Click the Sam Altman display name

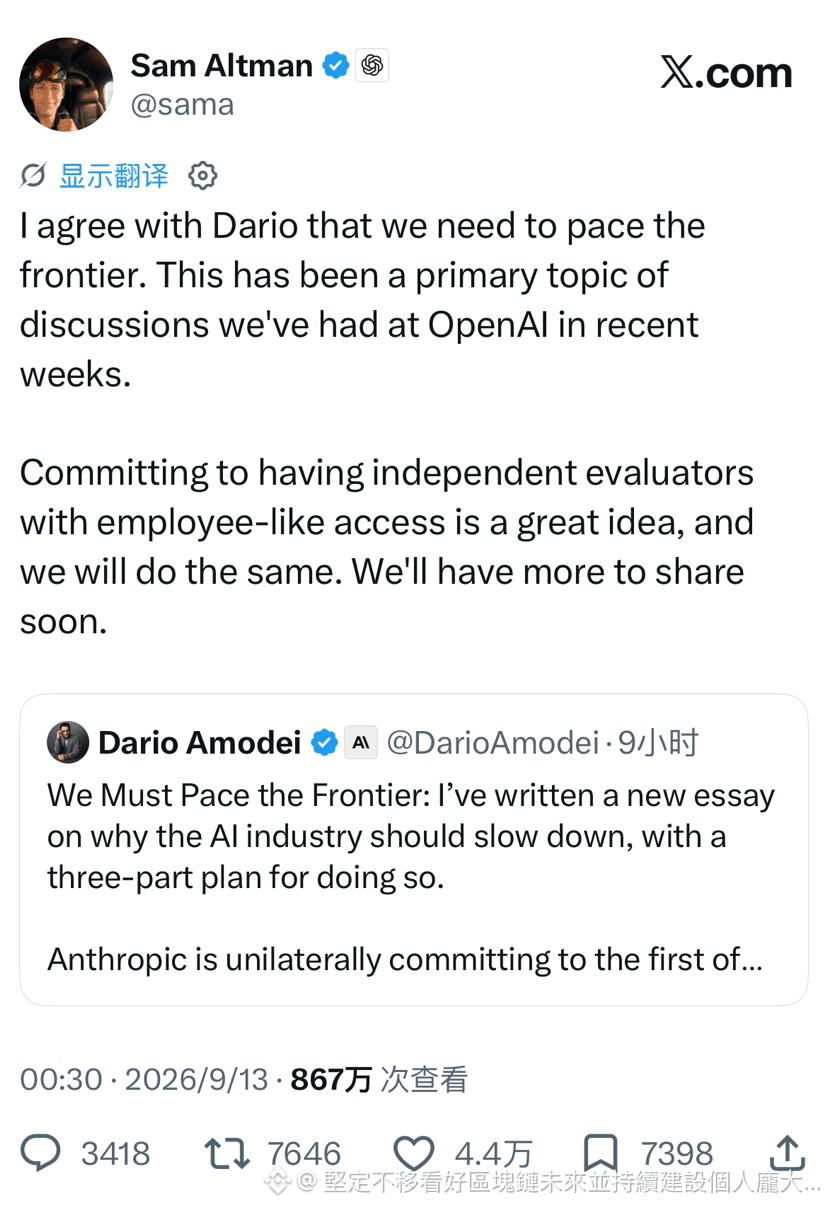pyautogui.click(x=221, y=66)
